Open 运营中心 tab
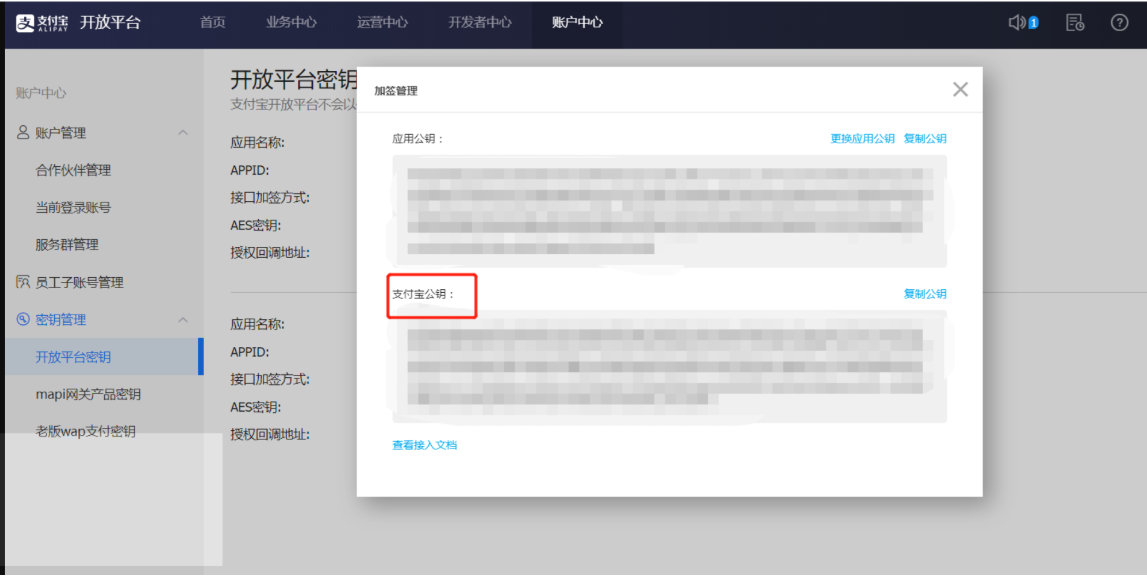This screenshot has height=576, width=1147. pos(383,23)
